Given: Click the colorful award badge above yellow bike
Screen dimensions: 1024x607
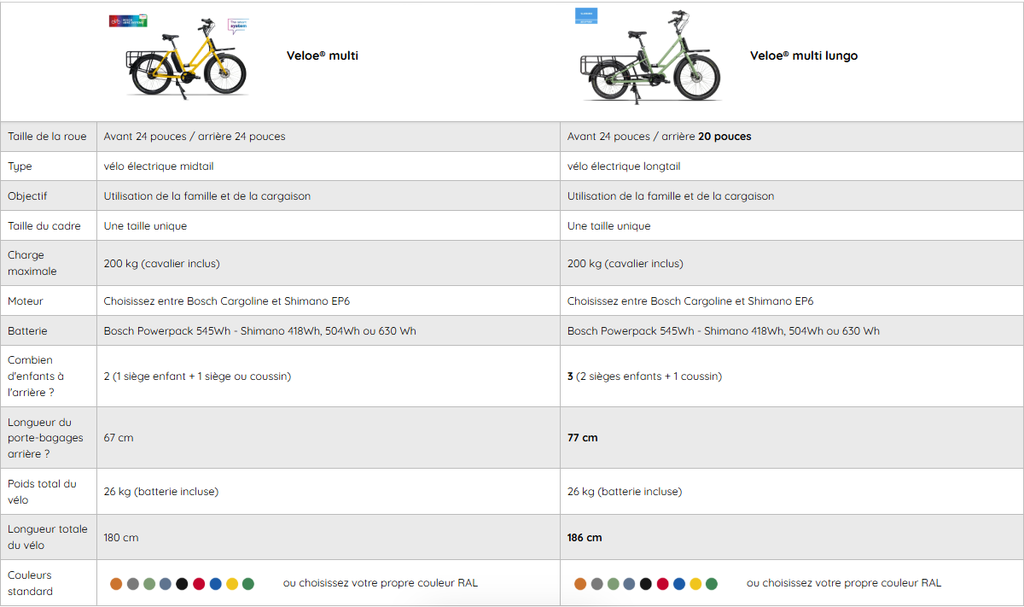Looking at the screenshot, I should [128, 20].
